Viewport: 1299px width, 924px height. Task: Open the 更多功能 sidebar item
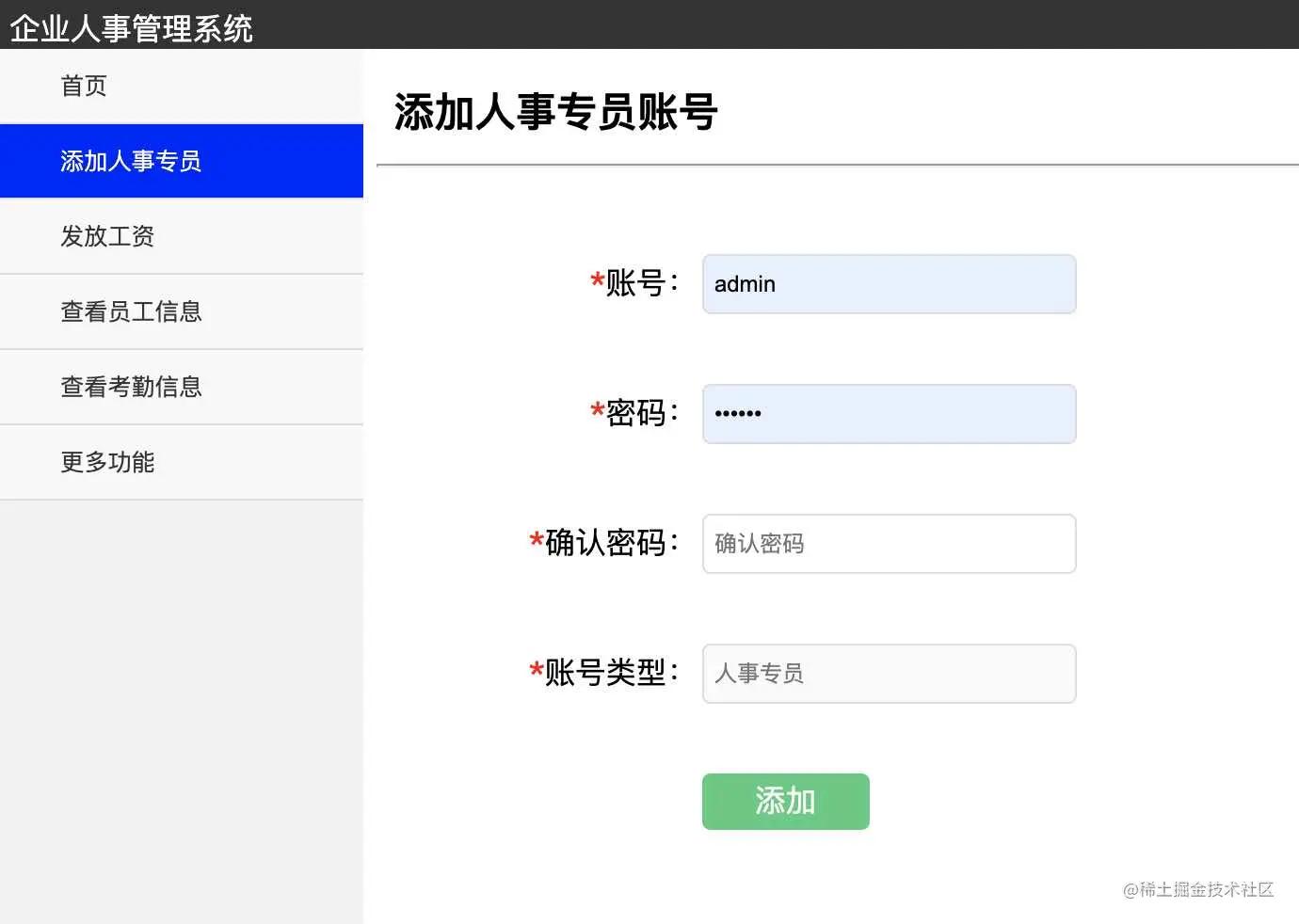click(182, 462)
